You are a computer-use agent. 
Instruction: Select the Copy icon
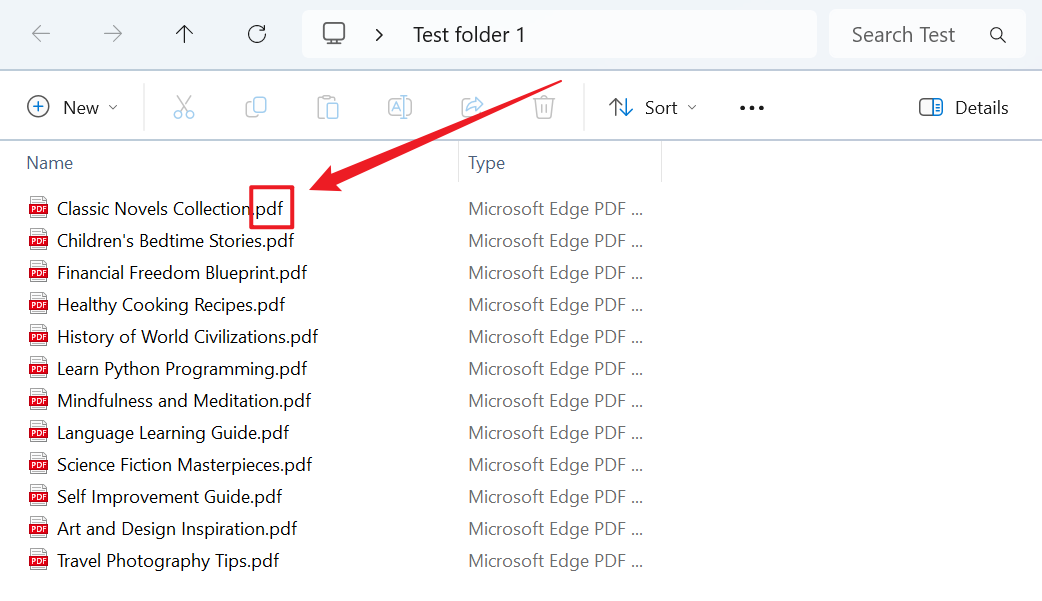(256, 107)
